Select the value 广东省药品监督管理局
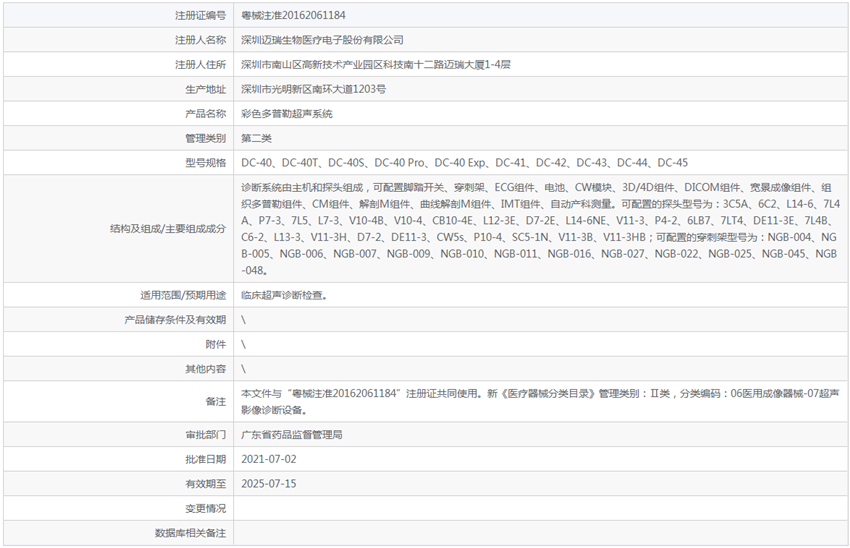Viewport: 850px width, 548px height. click(x=292, y=435)
